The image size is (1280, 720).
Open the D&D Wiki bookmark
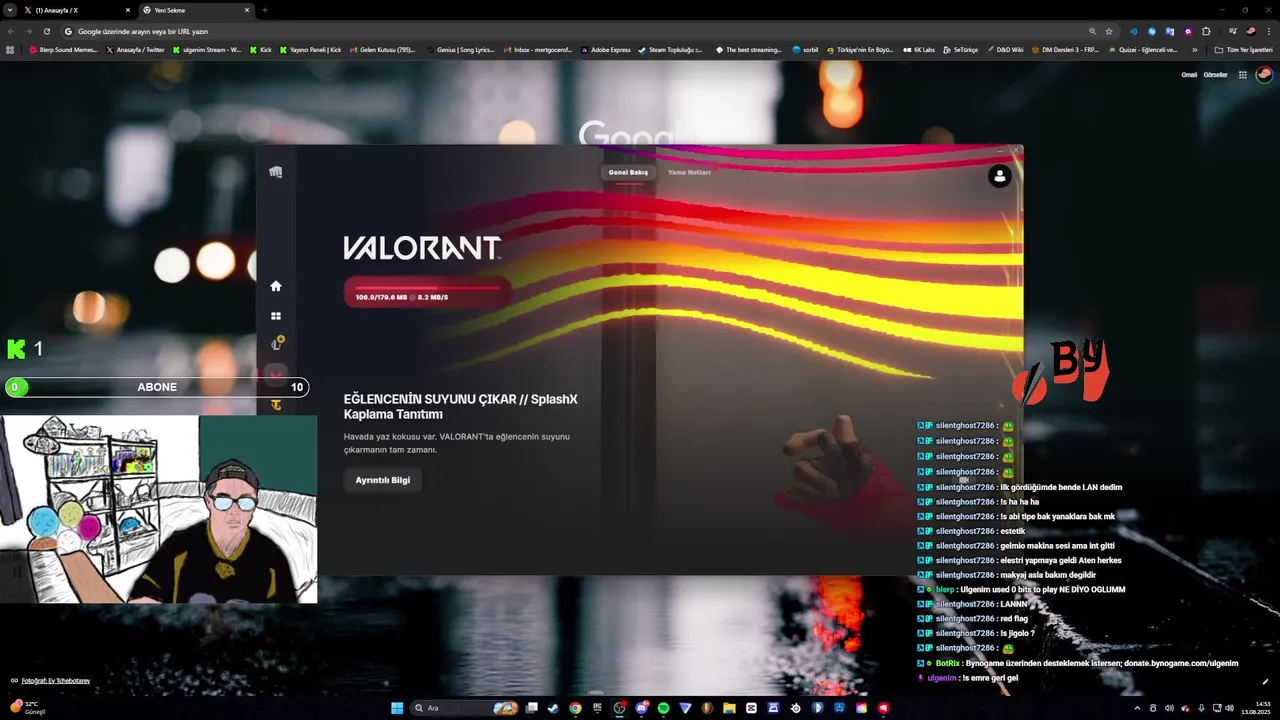tap(1005, 49)
